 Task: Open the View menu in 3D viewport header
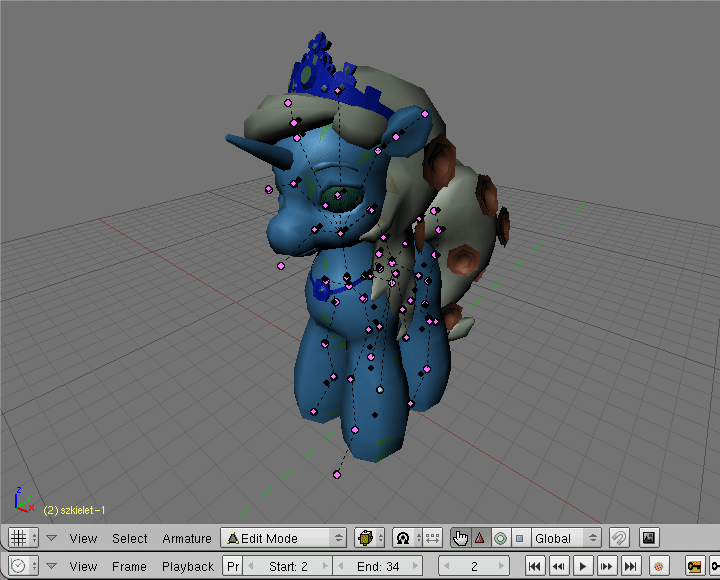coord(83,538)
